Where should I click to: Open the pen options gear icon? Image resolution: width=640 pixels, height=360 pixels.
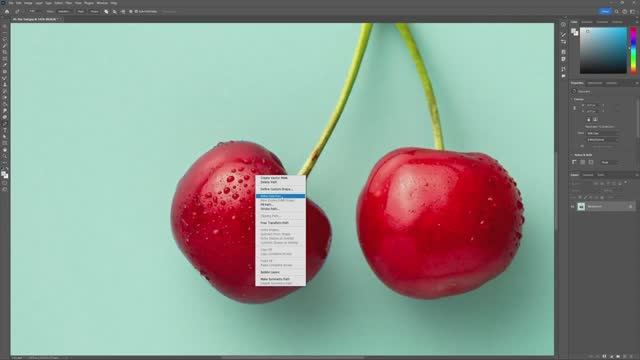click(x=131, y=11)
